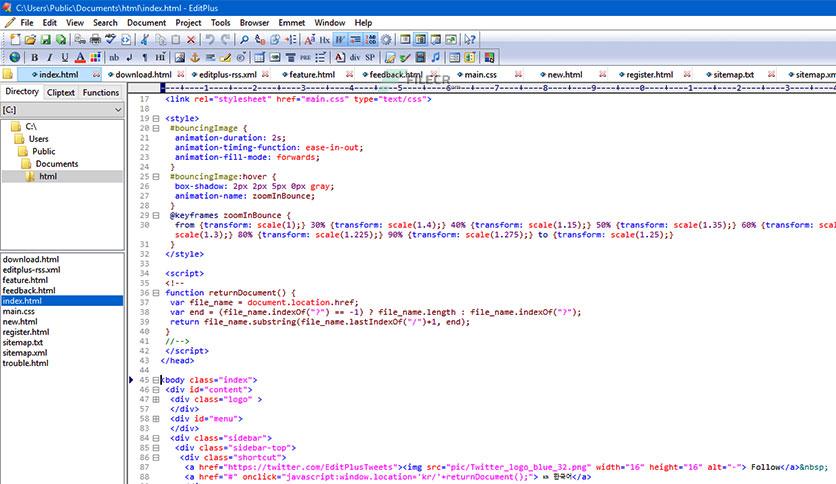Click the Replace icon next to Find
Image resolution: width=836 pixels, height=484 pixels.
pyautogui.click(x=260, y=39)
